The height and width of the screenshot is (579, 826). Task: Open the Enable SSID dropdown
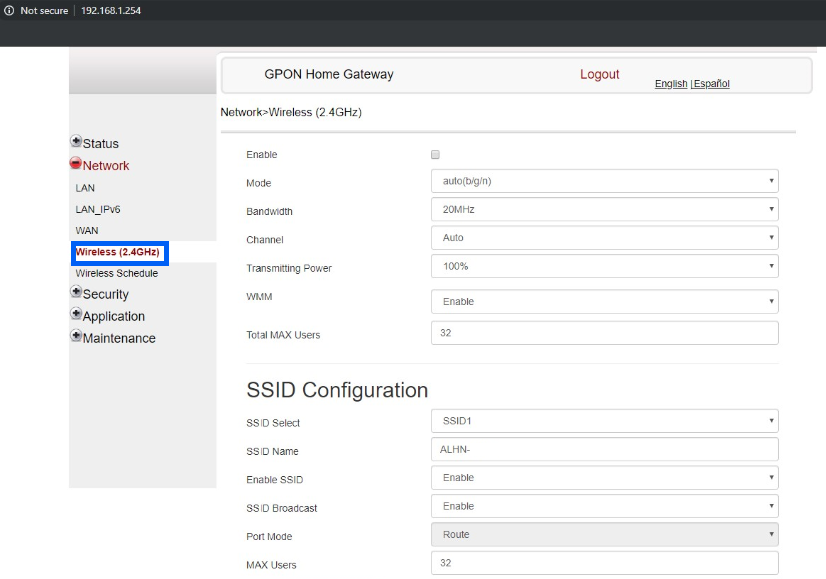click(x=605, y=478)
